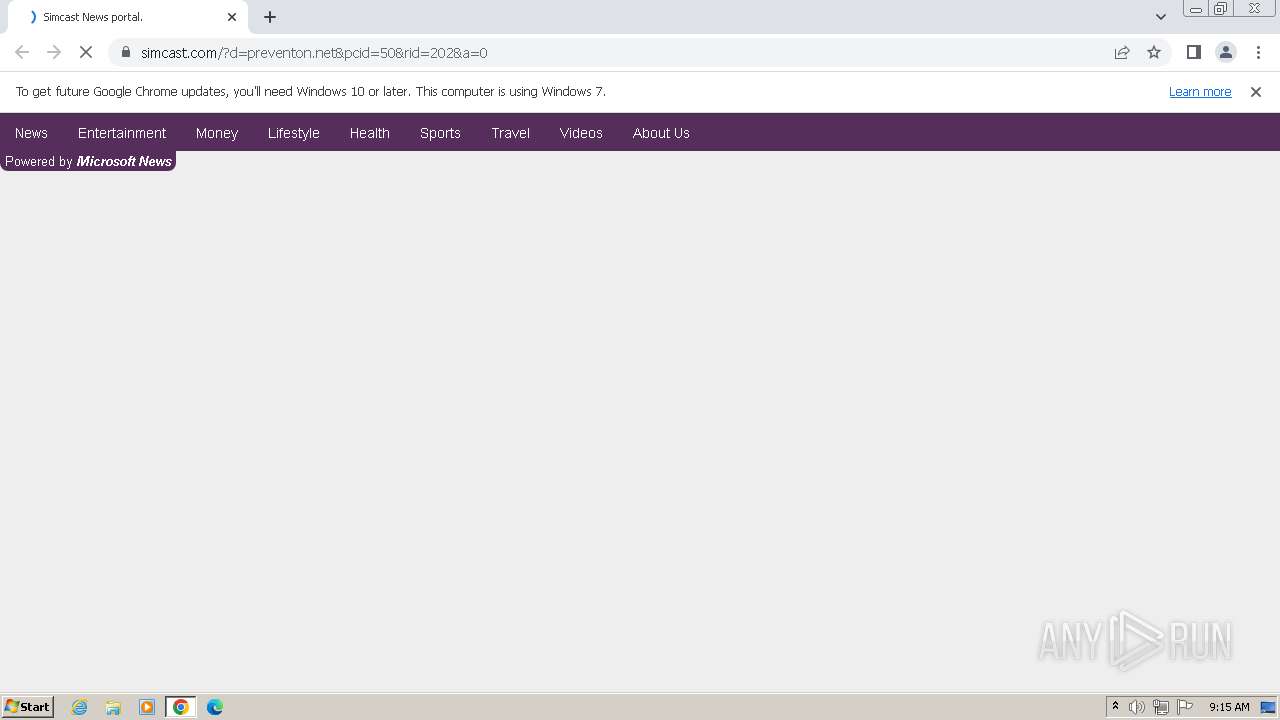The height and width of the screenshot is (720, 1280).
Task: Click the browser back arrow
Action: pos(22,52)
